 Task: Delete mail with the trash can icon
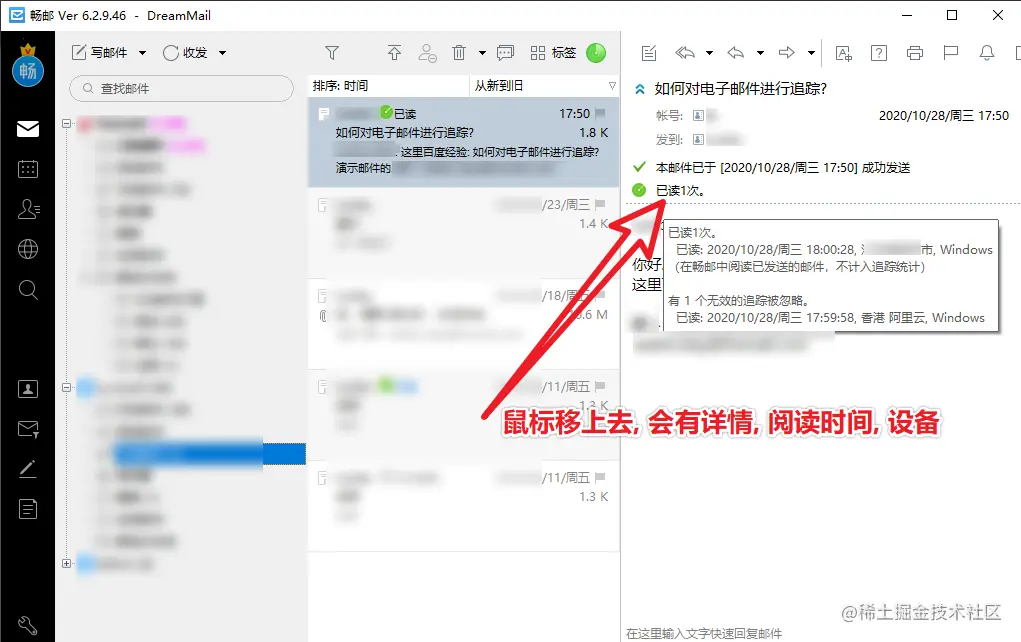click(x=459, y=53)
